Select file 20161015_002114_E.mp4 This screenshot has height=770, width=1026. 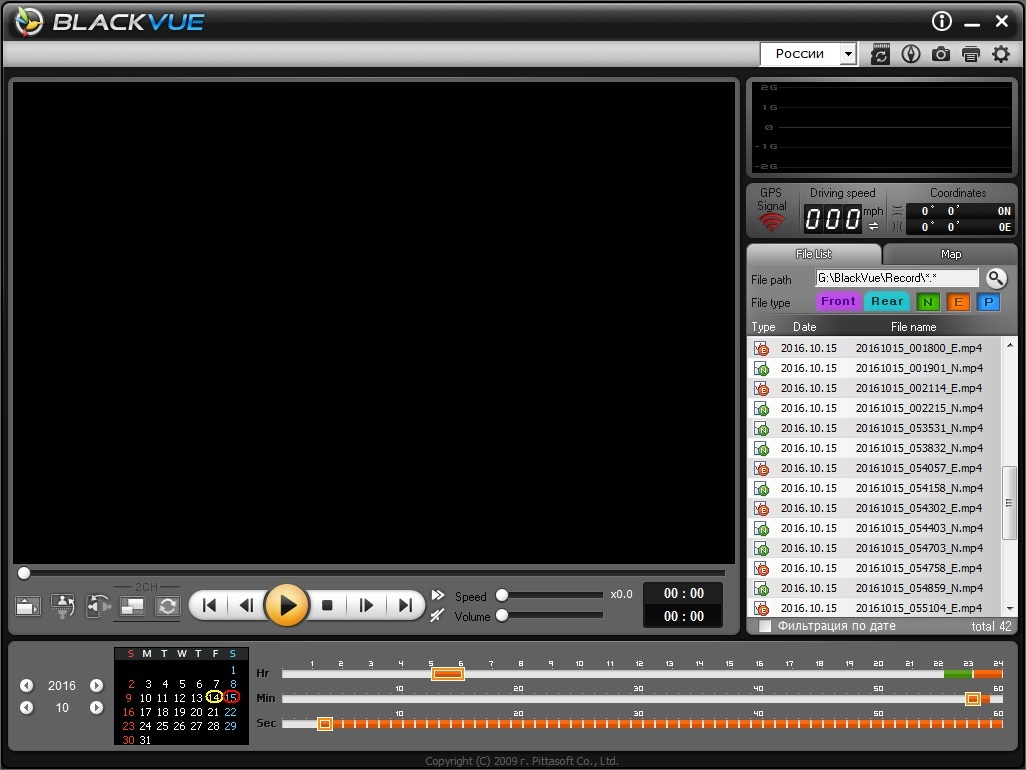(874, 389)
